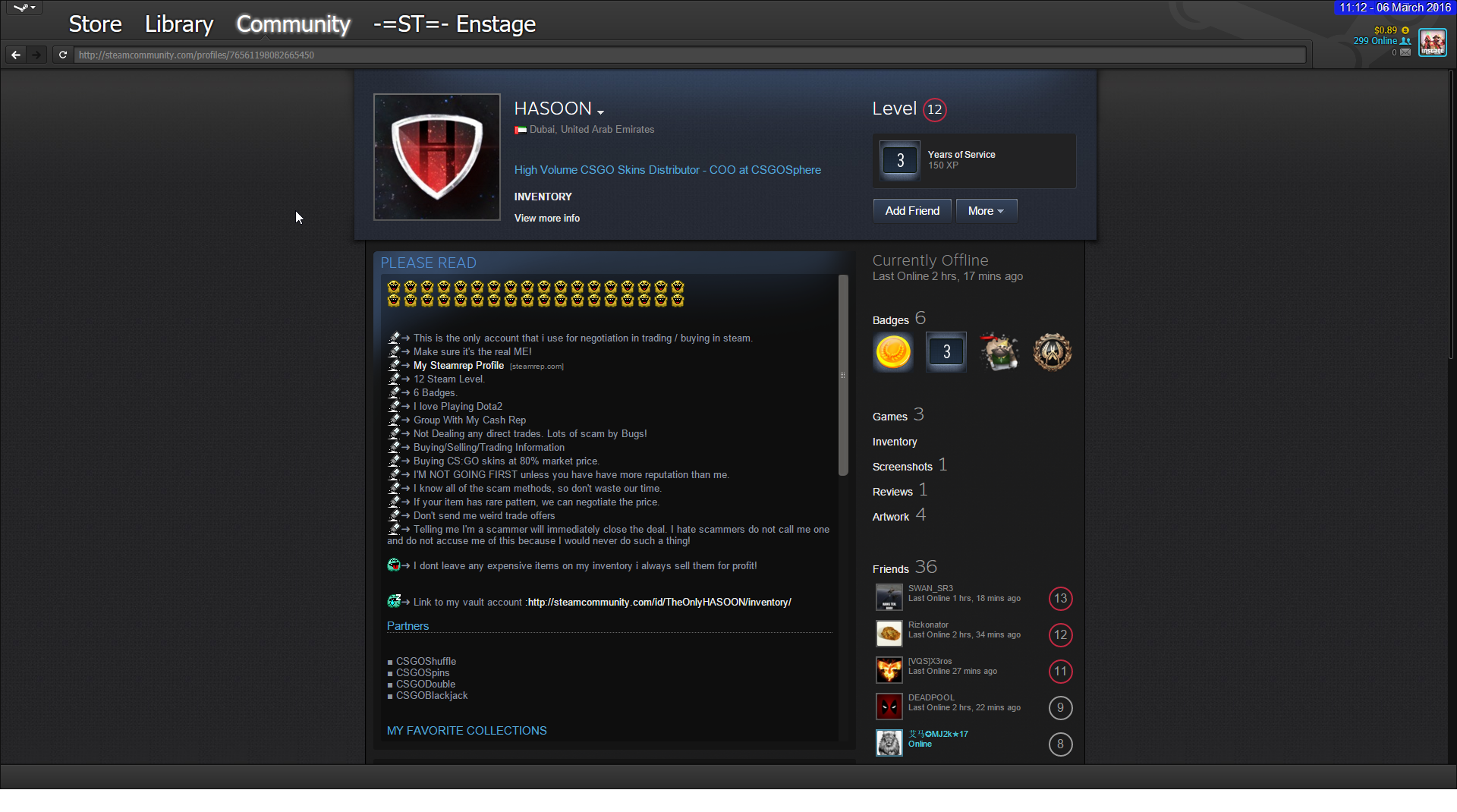Click the profile summary scrollbar
Screen dimensions: 1457x812
click(x=842, y=376)
